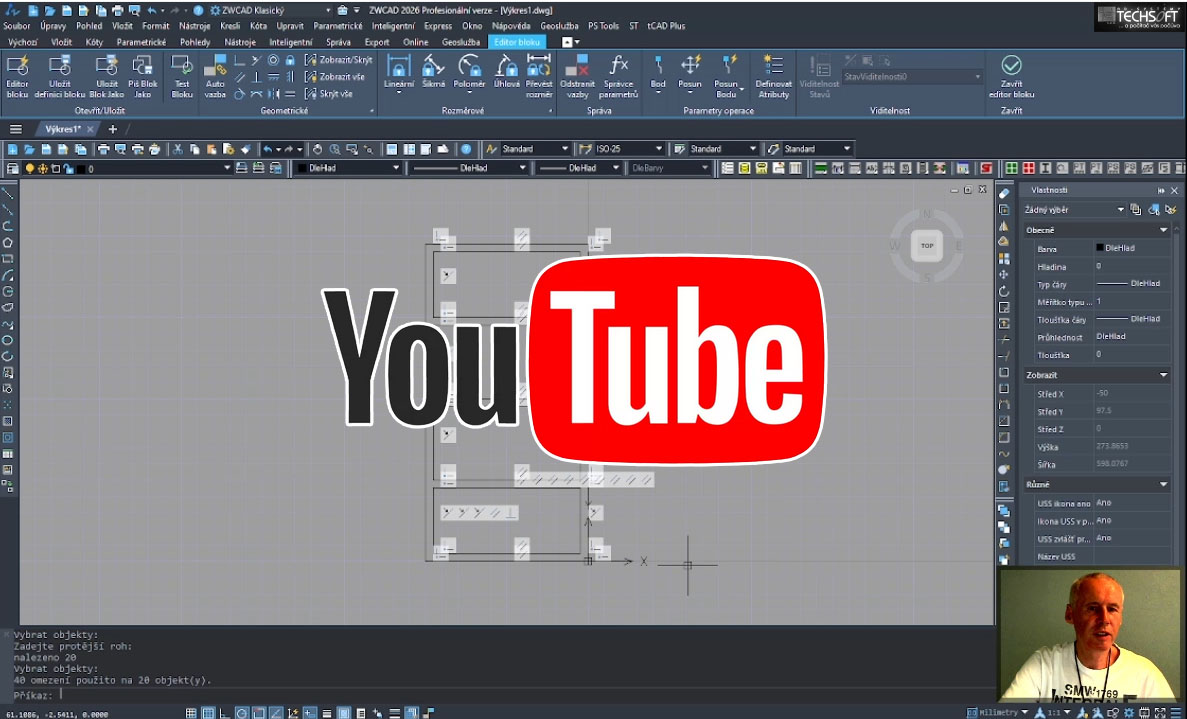Click the TOP face of the view cube
Viewport: 1187px width, 719px height.
(x=927, y=245)
